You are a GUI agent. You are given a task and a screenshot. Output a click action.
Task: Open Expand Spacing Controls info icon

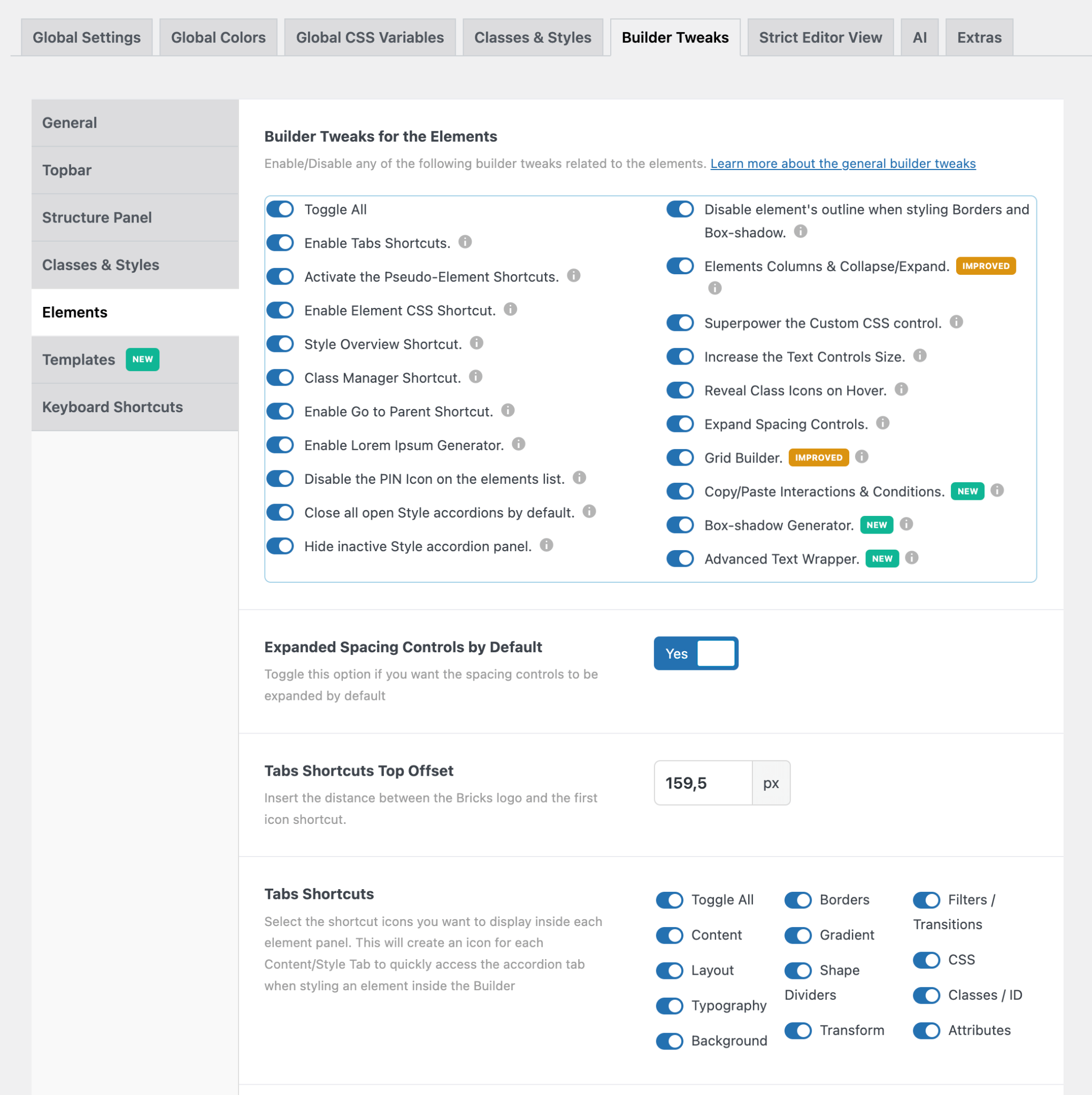point(883,423)
